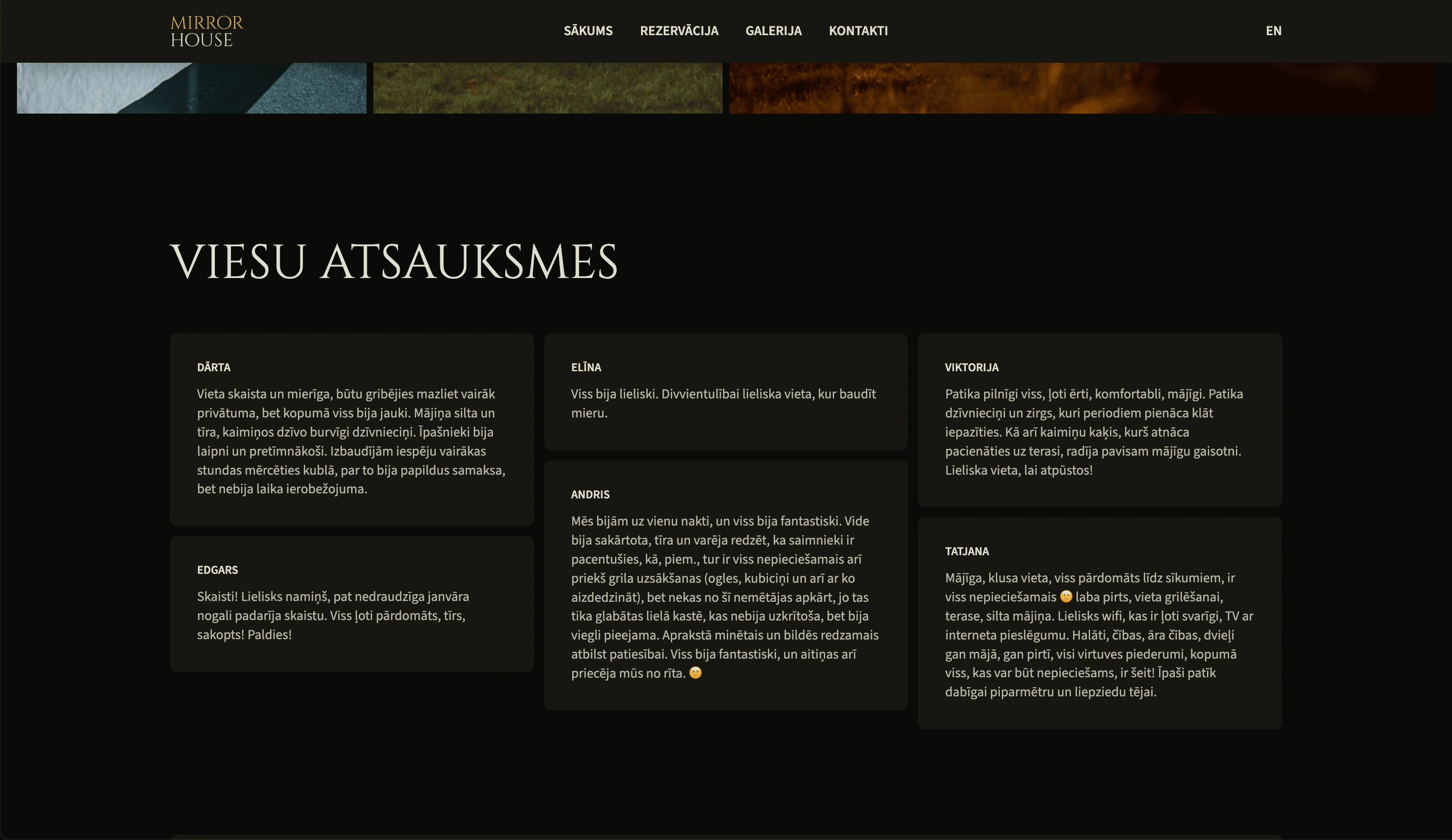This screenshot has height=840, width=1452.
Task: Go to the REZERVĀCIJA page
Action: click(x=679, y=31)
